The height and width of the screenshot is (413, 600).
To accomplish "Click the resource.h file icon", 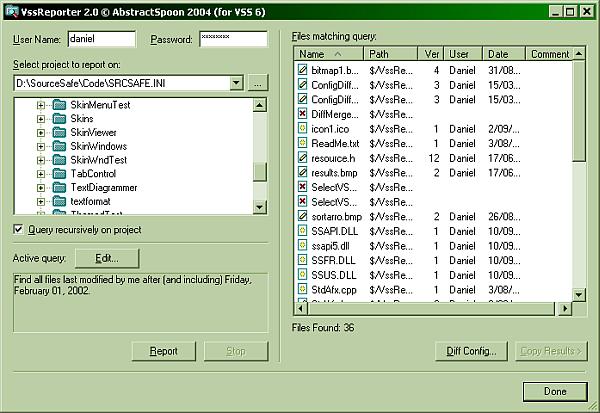I will [x=303, y=158].
